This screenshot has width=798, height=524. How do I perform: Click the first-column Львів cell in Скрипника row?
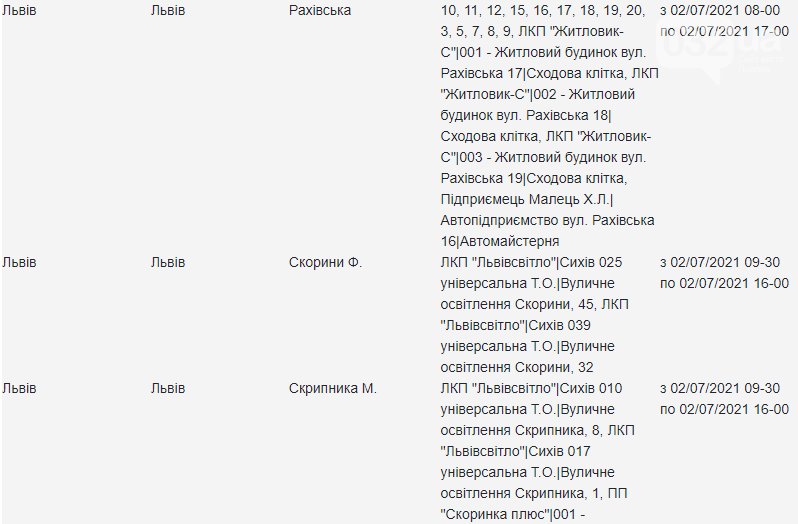pyautogui.click(x=19, y=389)
